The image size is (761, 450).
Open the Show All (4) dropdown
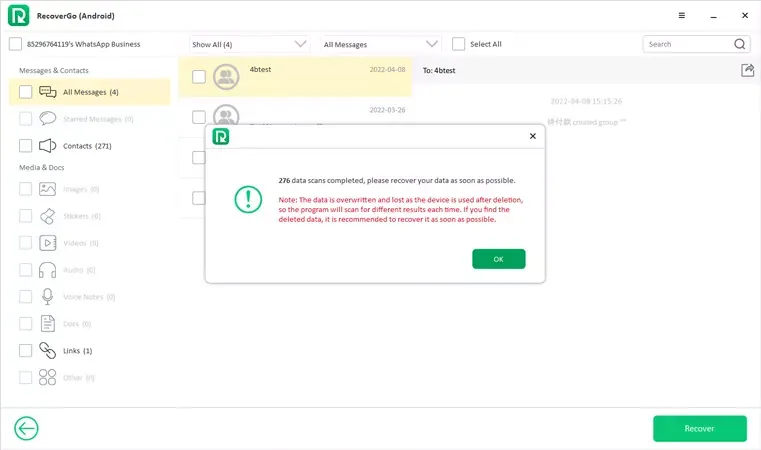point(249,44)
